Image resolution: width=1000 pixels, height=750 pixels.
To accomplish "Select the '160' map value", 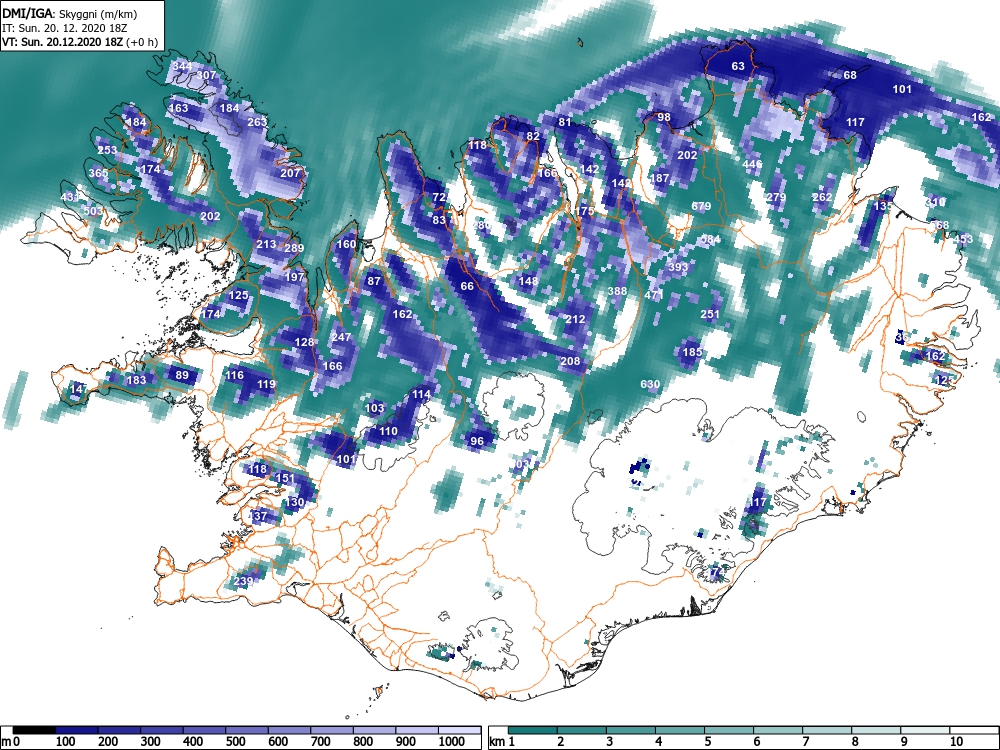I will click(x=346, y=244).
